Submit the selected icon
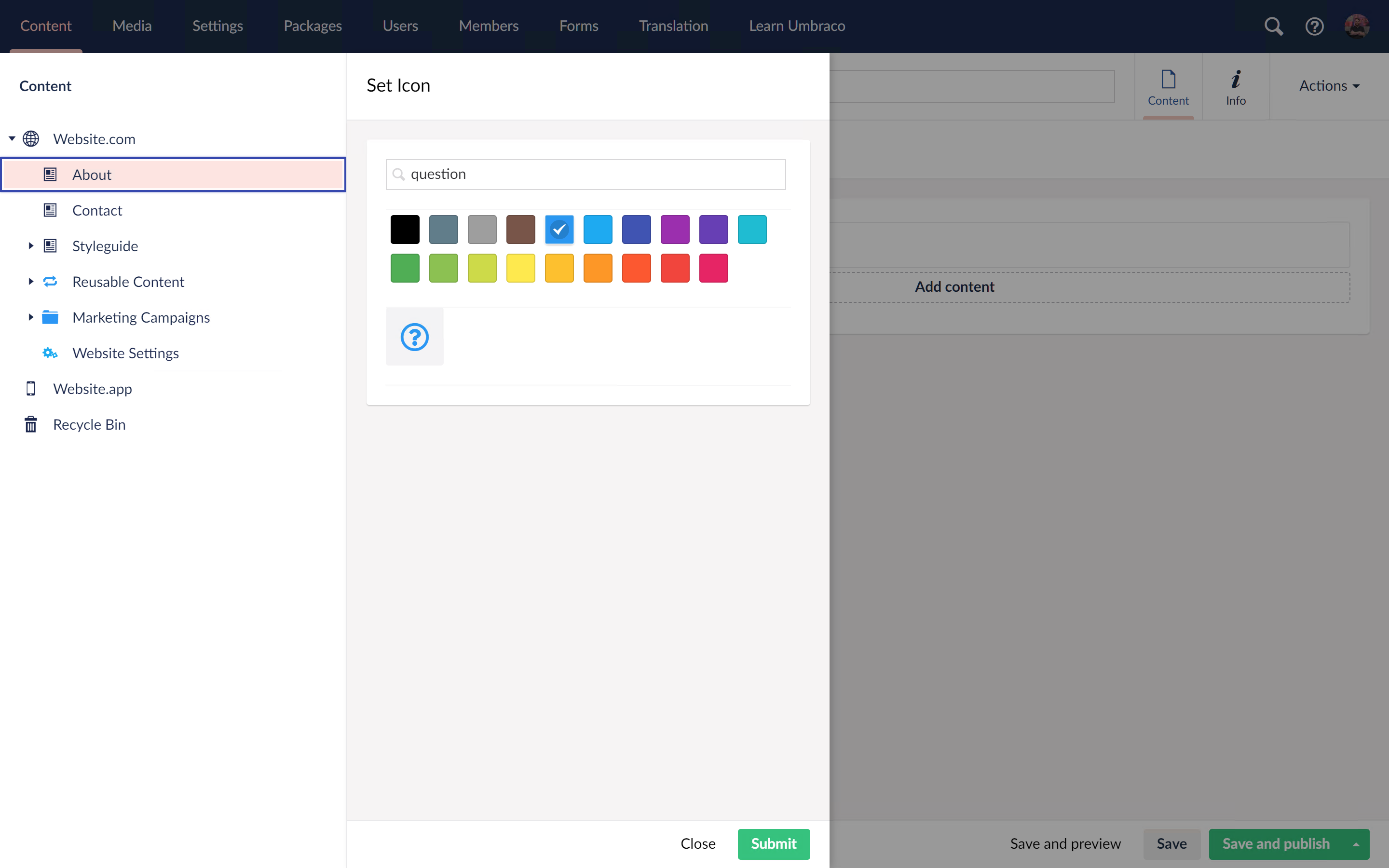The height and width of the screenshot is (868, 1389). click(774, 844)
